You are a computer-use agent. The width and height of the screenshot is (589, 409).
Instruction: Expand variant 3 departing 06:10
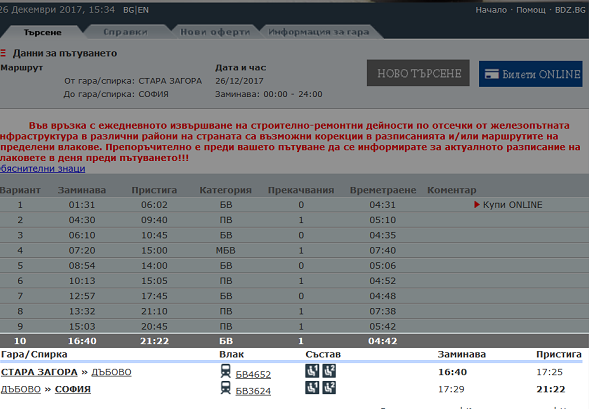pyautogui.click(x=294, y=235)
